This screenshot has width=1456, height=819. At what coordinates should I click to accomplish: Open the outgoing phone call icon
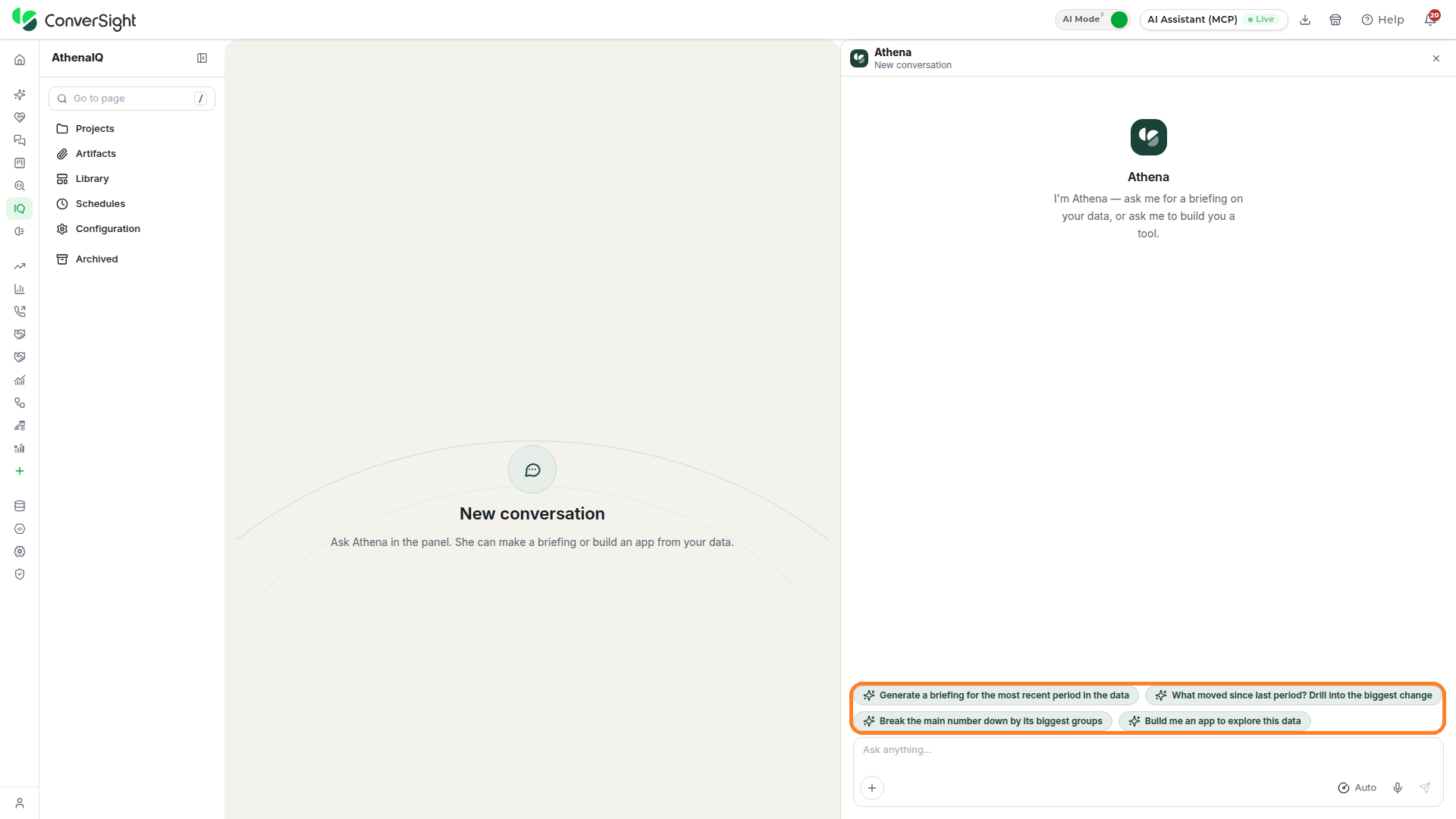point(20,312)
